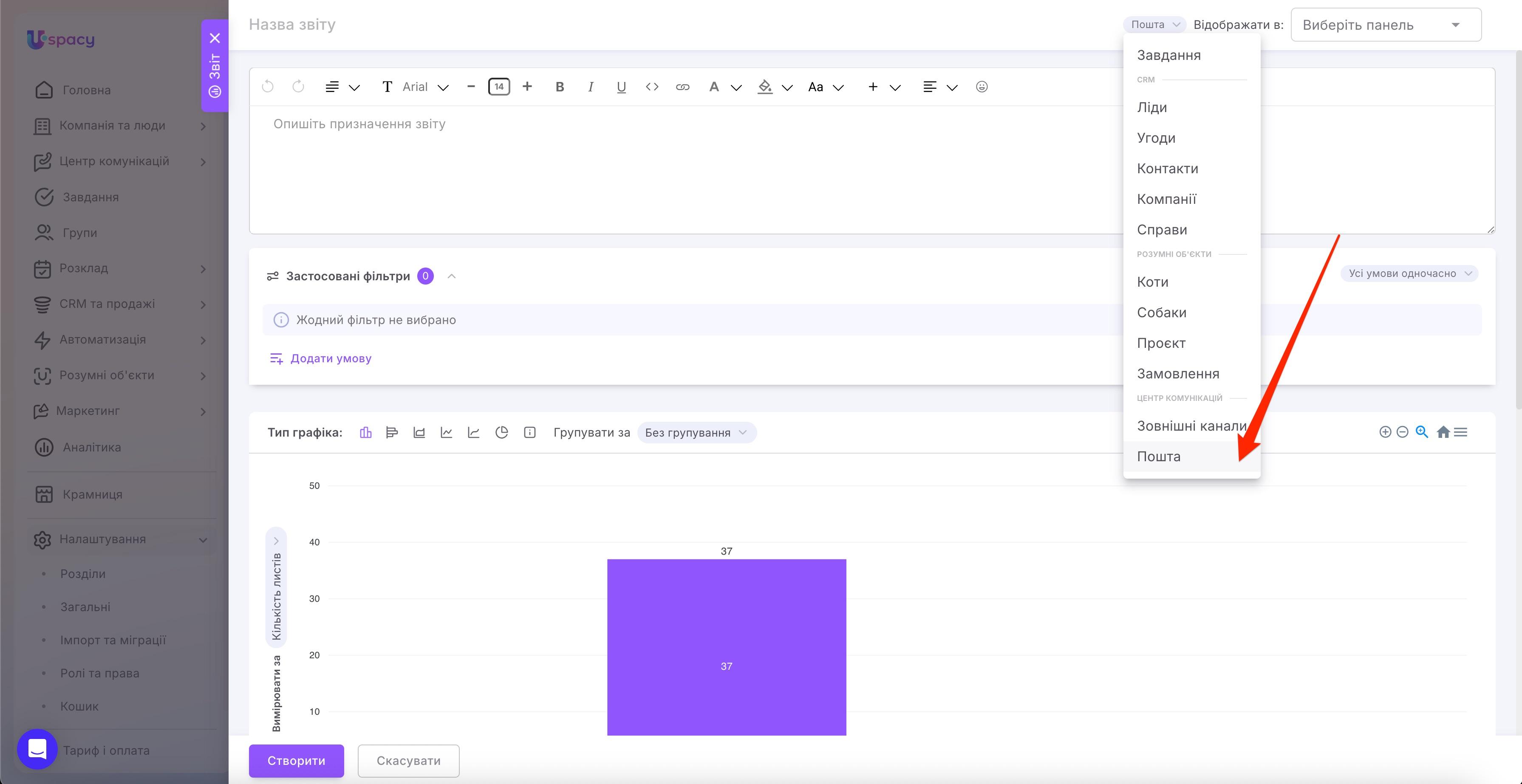Open the chart hamburger menu icon
Image resolution: width=1522 pixels, height=784 pixels.
coord(1460,432)
